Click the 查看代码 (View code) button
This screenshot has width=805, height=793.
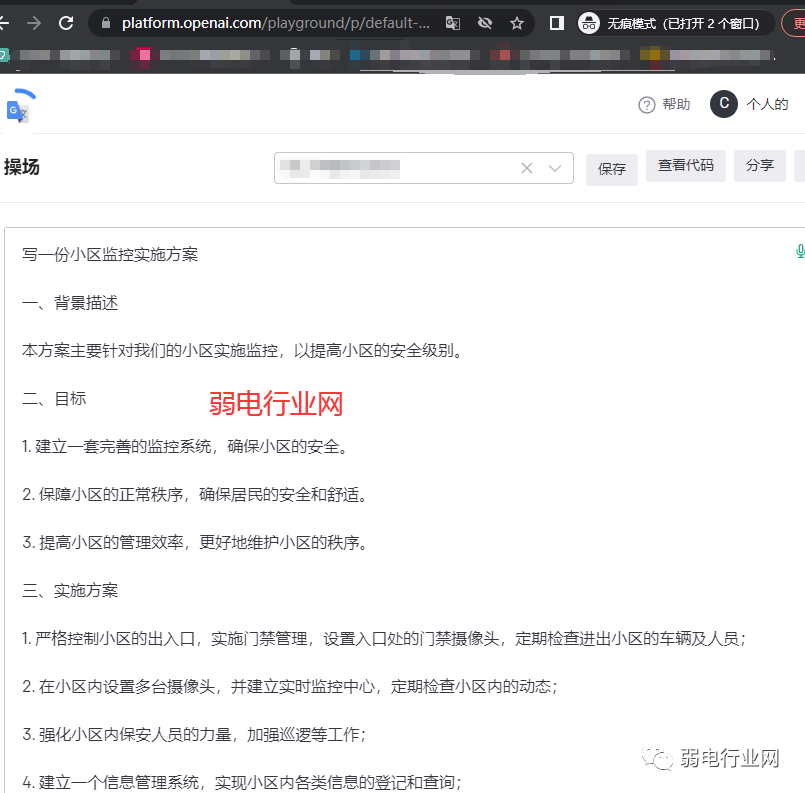pyautogui.click(x=685, y=165)
